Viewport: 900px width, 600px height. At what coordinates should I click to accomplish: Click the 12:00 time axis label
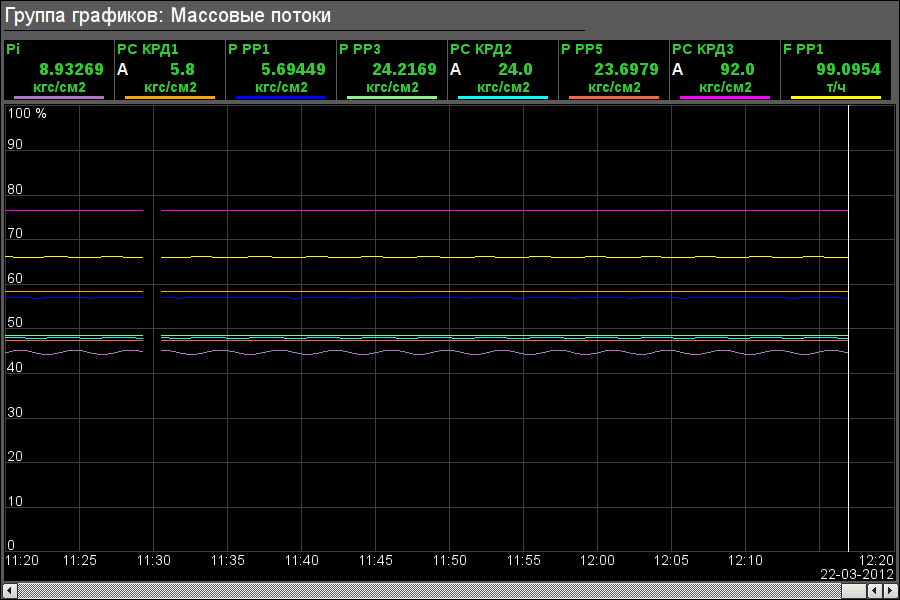(x=598, y=560)
